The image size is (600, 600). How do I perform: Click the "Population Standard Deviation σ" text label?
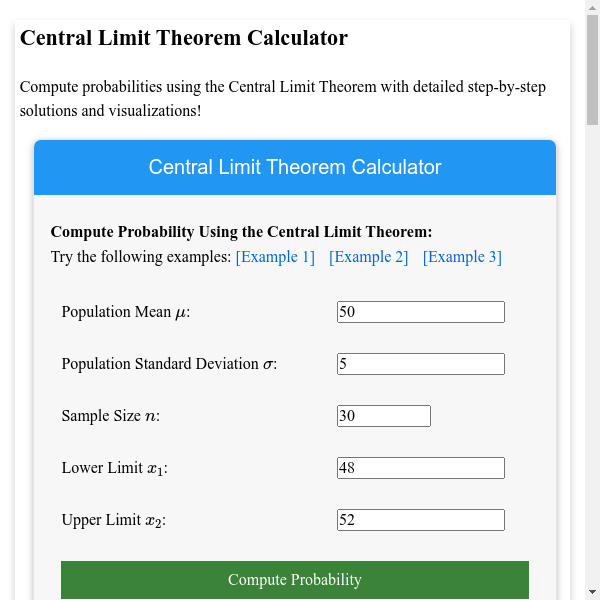[169, 364]
